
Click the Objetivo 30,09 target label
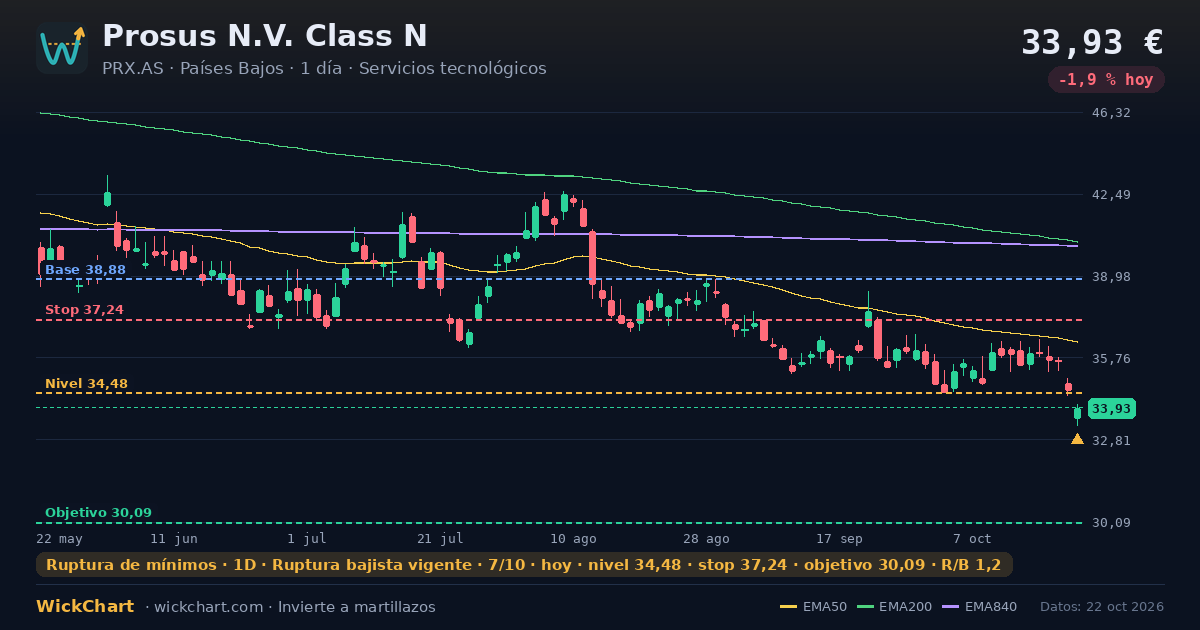98,512
